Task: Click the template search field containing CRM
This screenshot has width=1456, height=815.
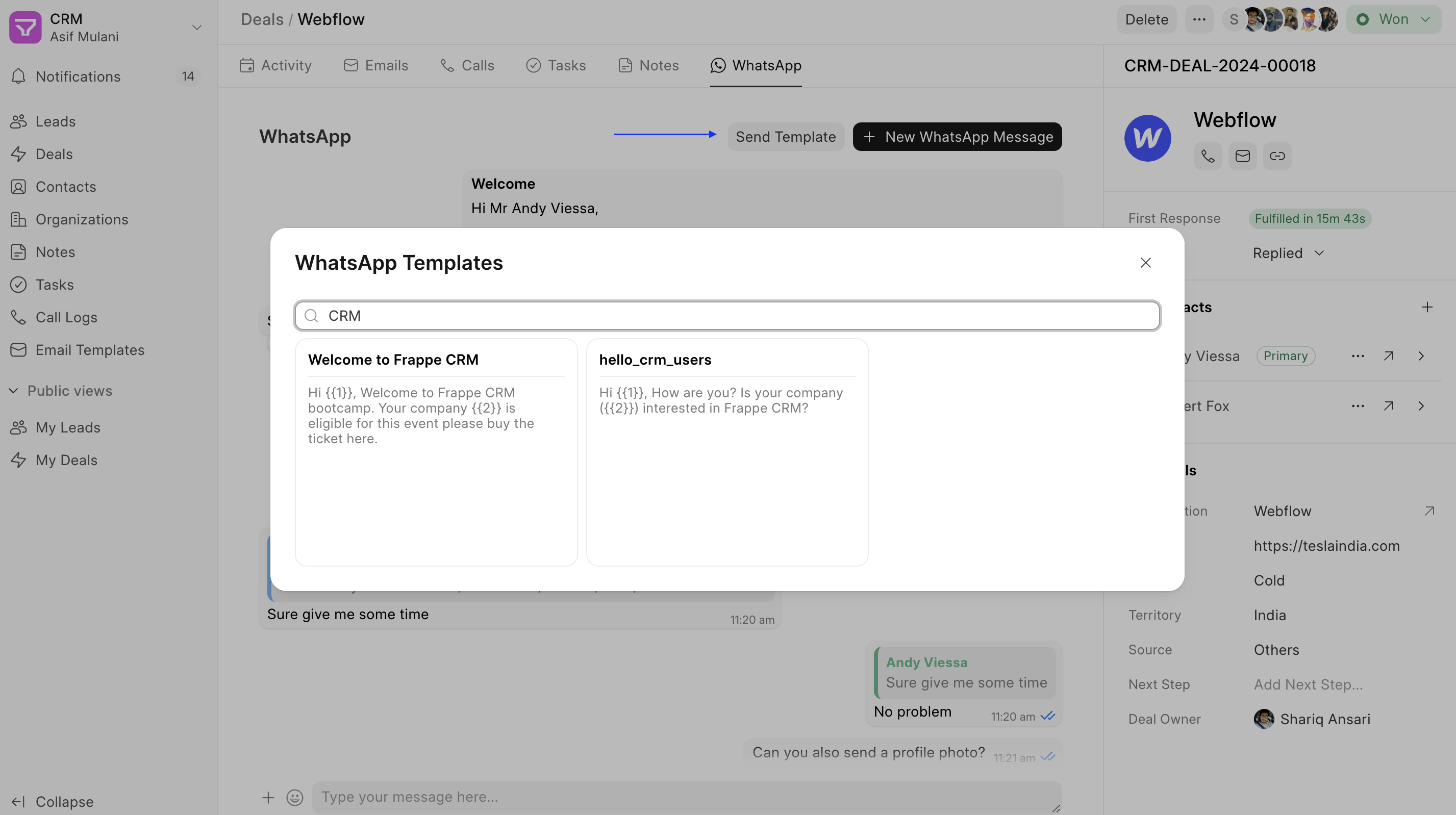Action: tap(727, 315)
